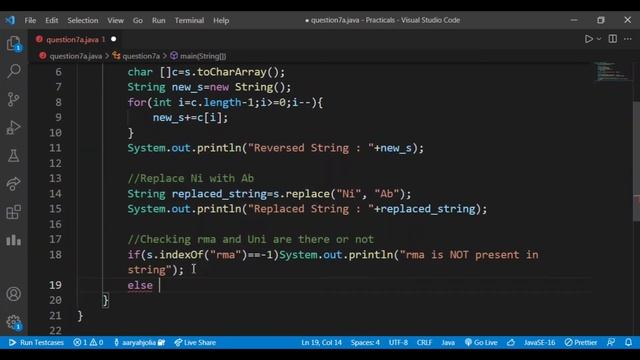Screen dimensions: 640x360
Task: Click line number 14 in gutter
Action: pos(55,193)
